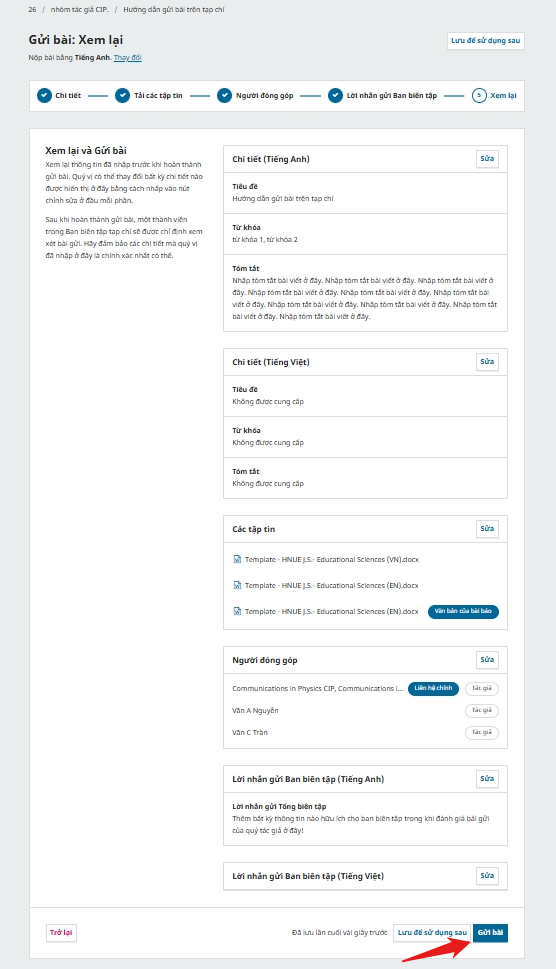Click the step 5 circle icon for Xem lại
Screen dimensions: 556x969
point(479,96)
